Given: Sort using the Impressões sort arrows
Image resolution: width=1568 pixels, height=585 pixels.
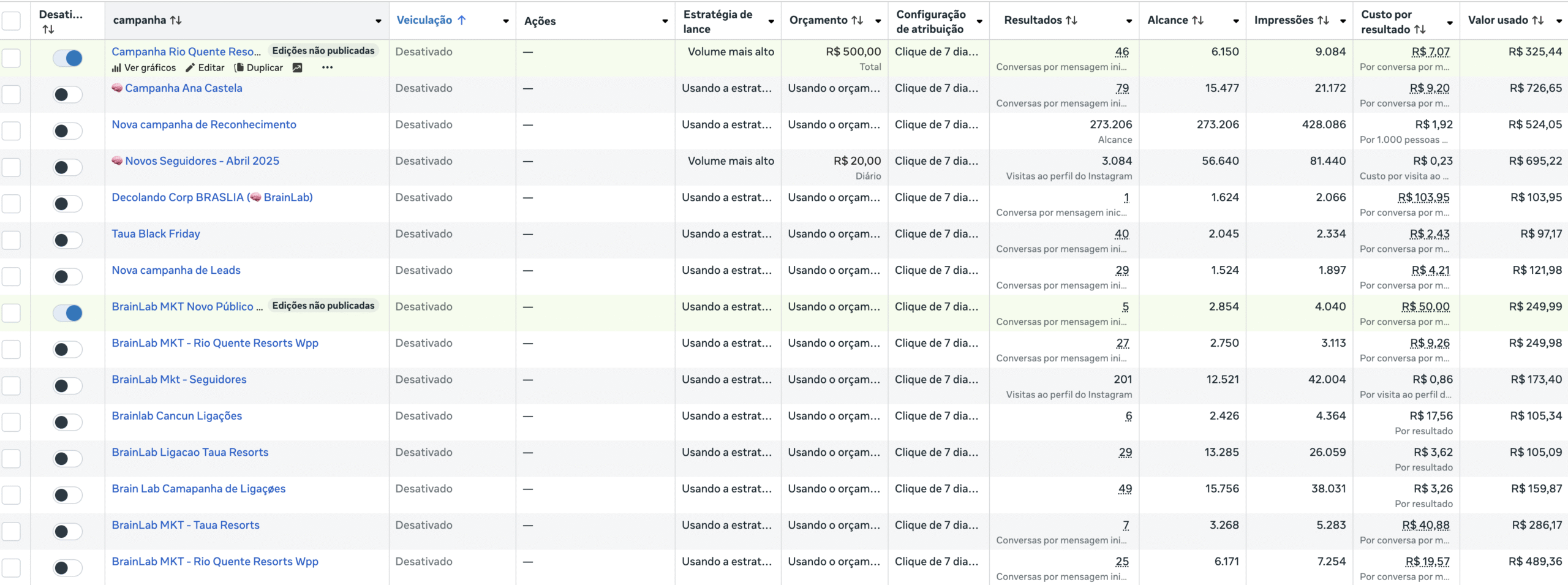Looking at the screenshot, I should click(x=1323, y=20).
